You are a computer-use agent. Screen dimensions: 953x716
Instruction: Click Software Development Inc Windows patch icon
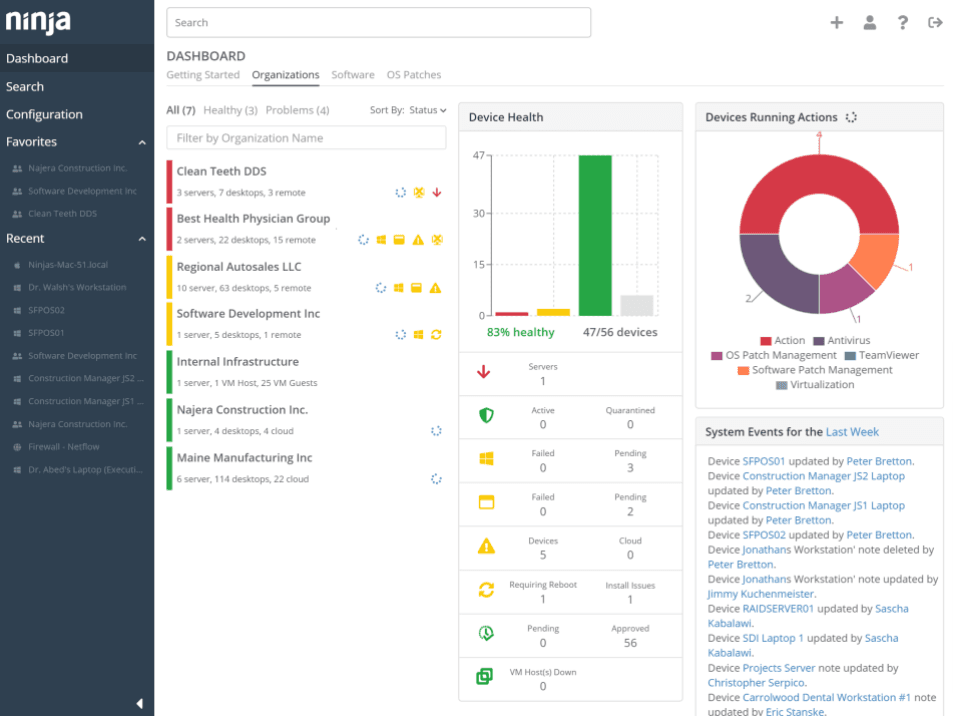(x=418, y=334)
